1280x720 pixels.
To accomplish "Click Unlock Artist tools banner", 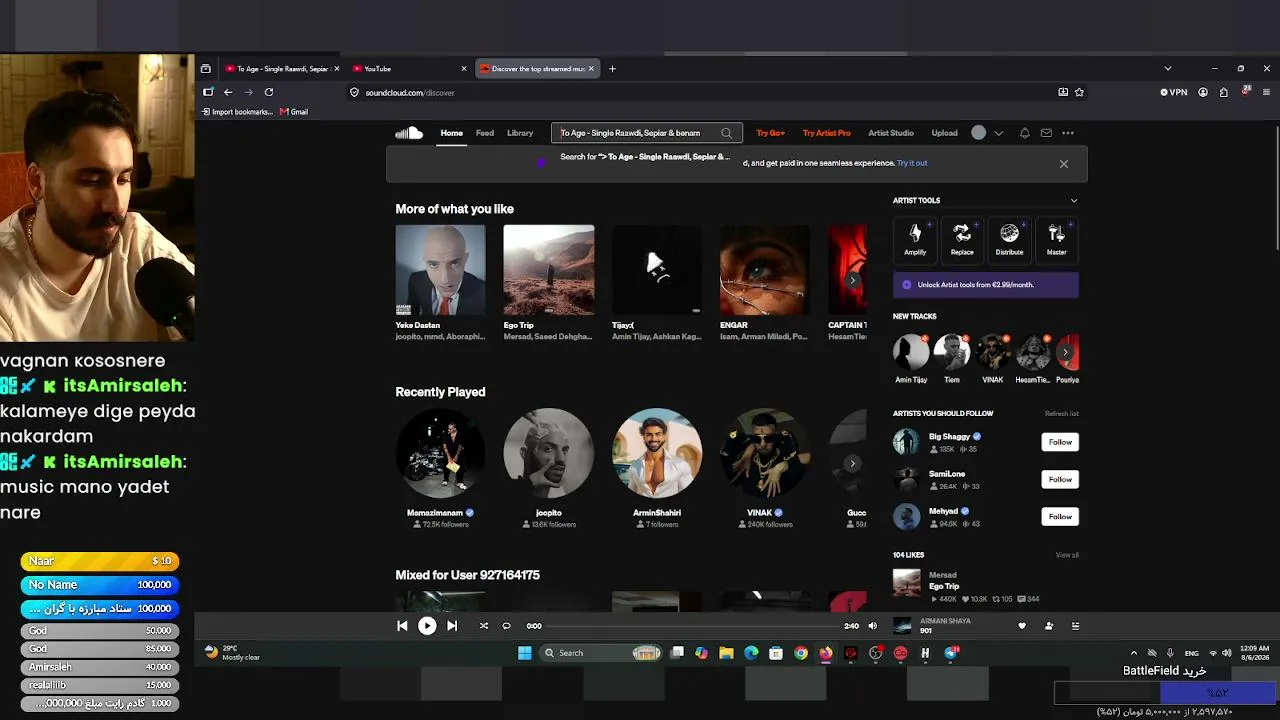I will click(986, 285).
